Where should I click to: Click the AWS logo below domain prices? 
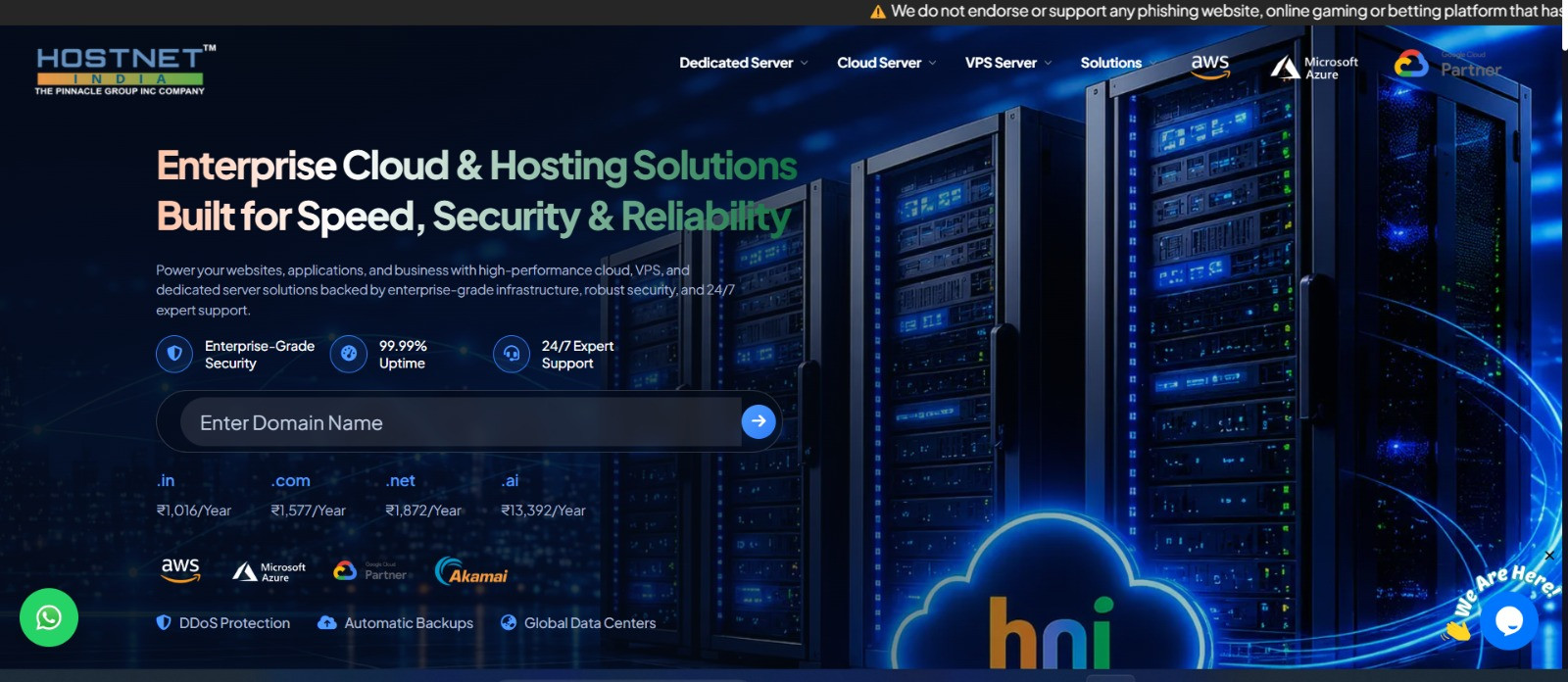180,570
